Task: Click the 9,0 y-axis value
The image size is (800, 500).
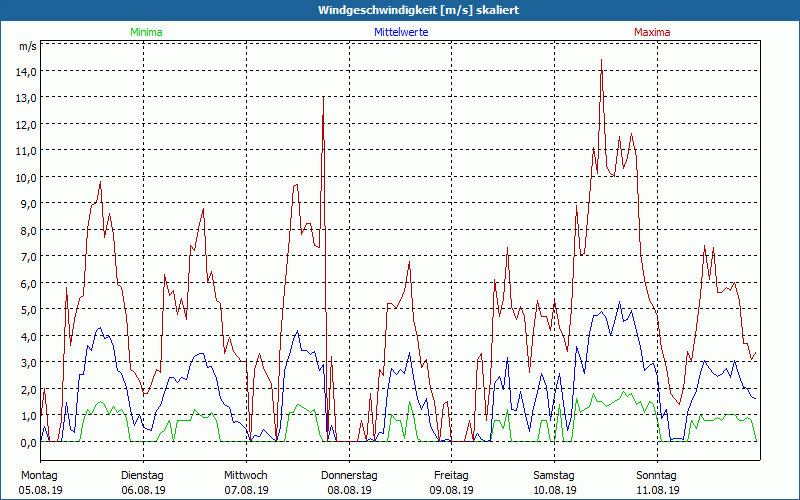Action: (x=30, y=204)
